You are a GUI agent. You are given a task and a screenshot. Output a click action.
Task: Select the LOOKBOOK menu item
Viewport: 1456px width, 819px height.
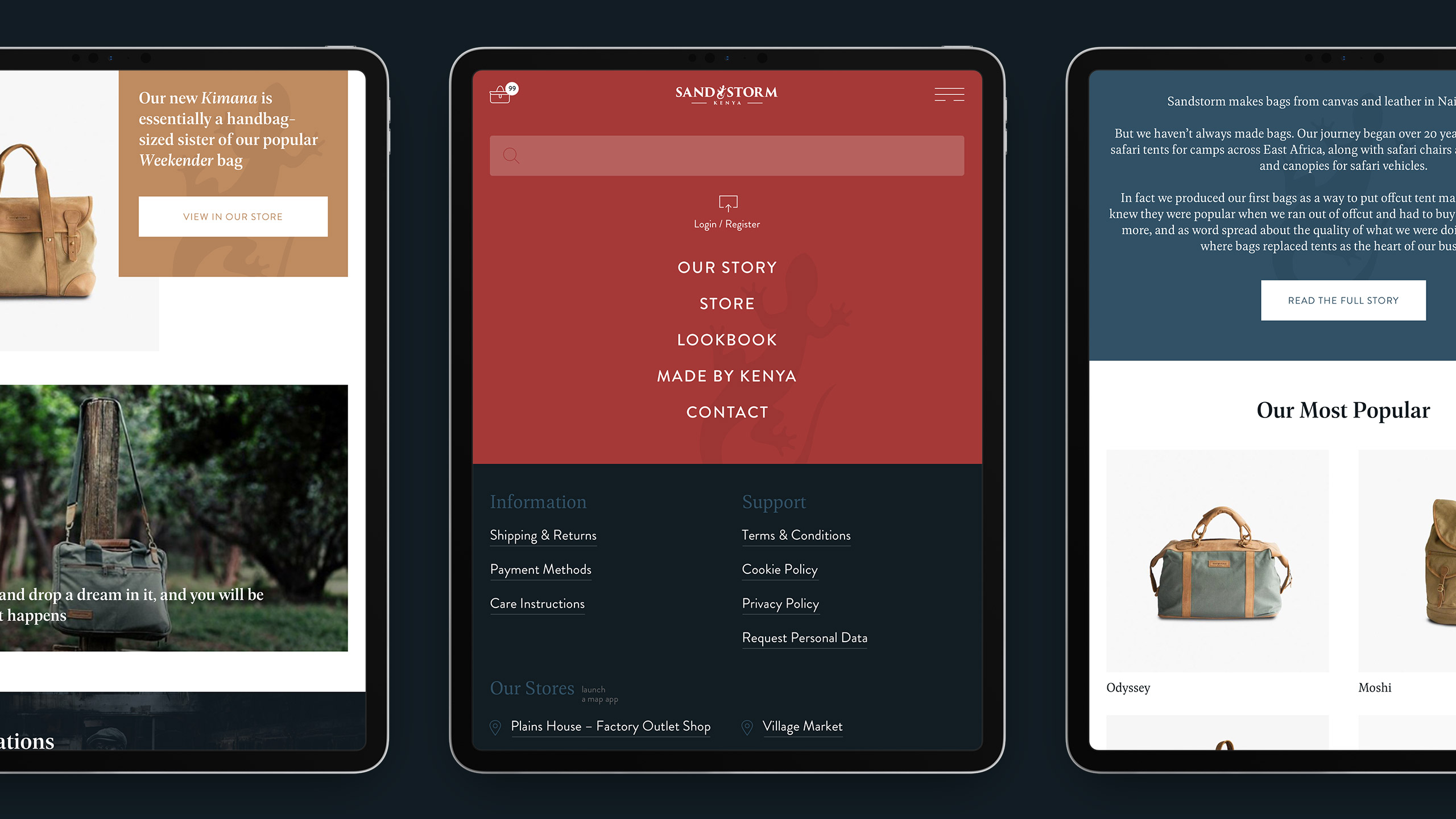tap(727, 339)
